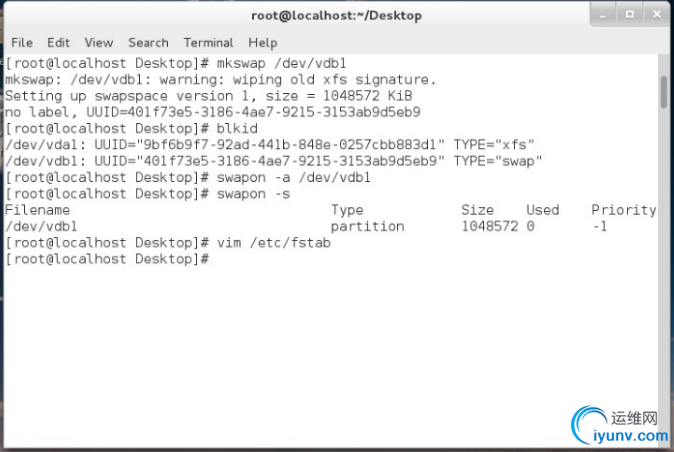
Task: Click the 'partition' type value in swap table
Action: tap(367, 227)
